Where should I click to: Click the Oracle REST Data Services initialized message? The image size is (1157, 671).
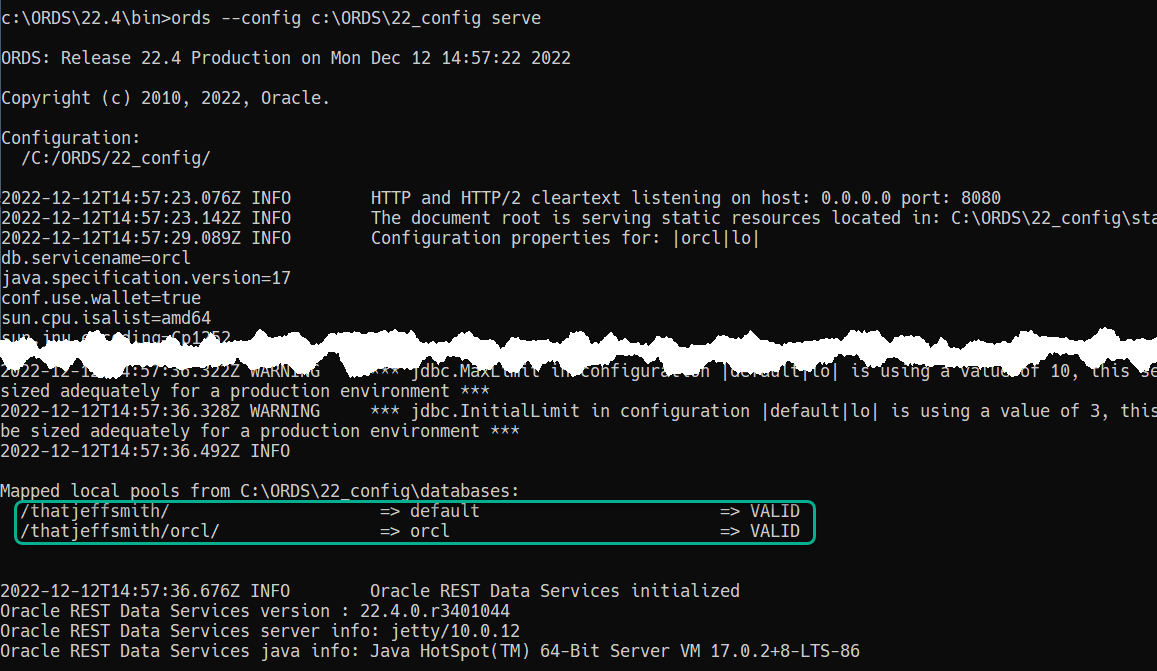pos(555,591)
